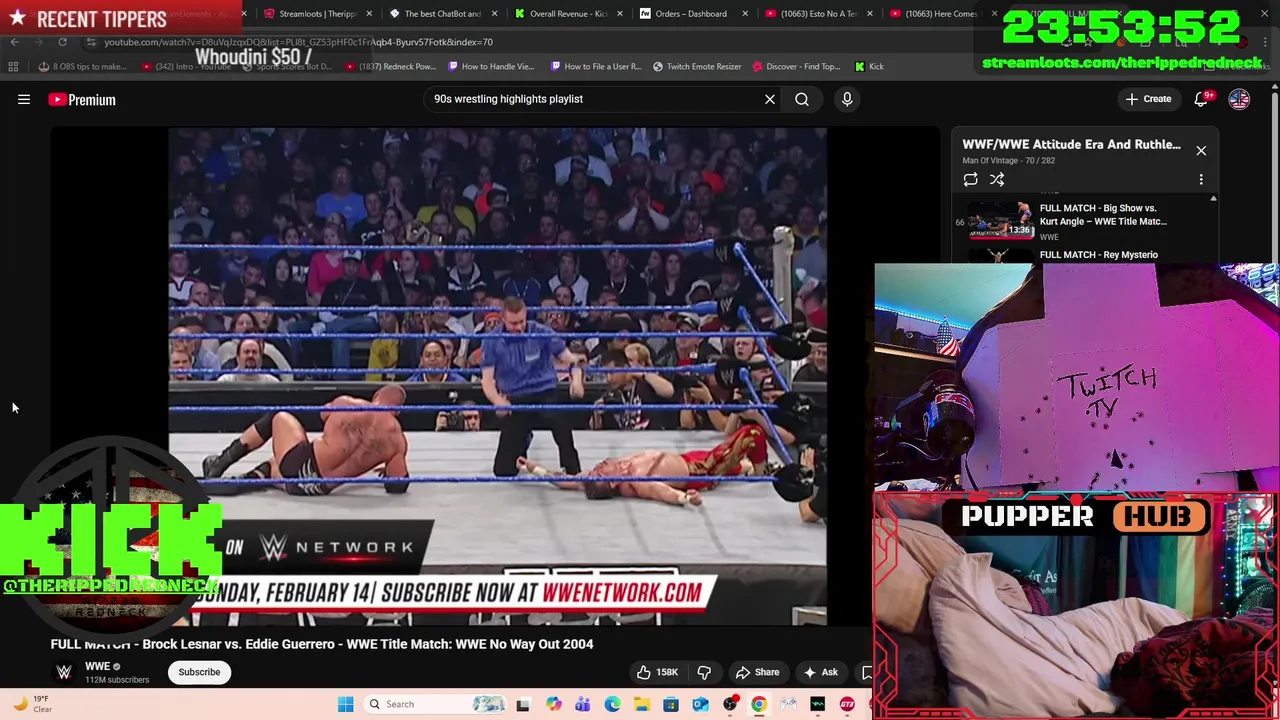
Task: Dislike the video with thumbs down
Action: pos(704,672)
